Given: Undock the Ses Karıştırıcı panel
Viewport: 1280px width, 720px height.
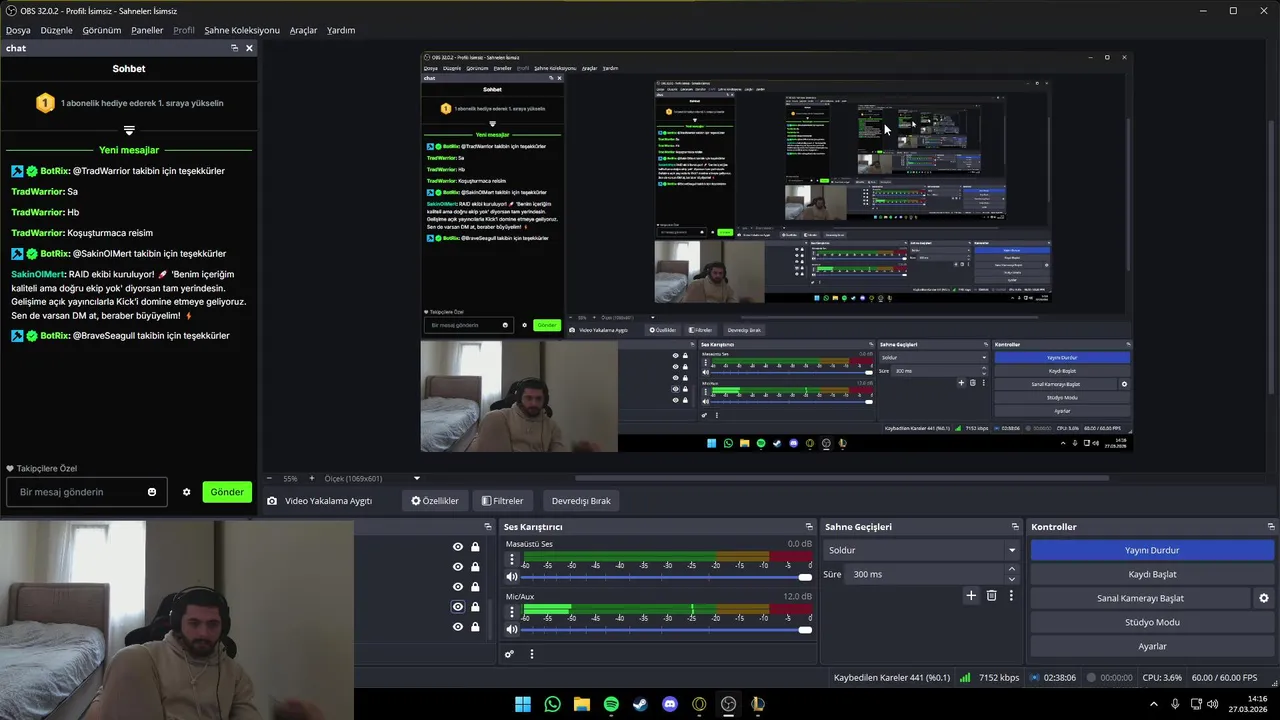Looking at the screenshot, I should pyautogui.click(x=809, y=527).
